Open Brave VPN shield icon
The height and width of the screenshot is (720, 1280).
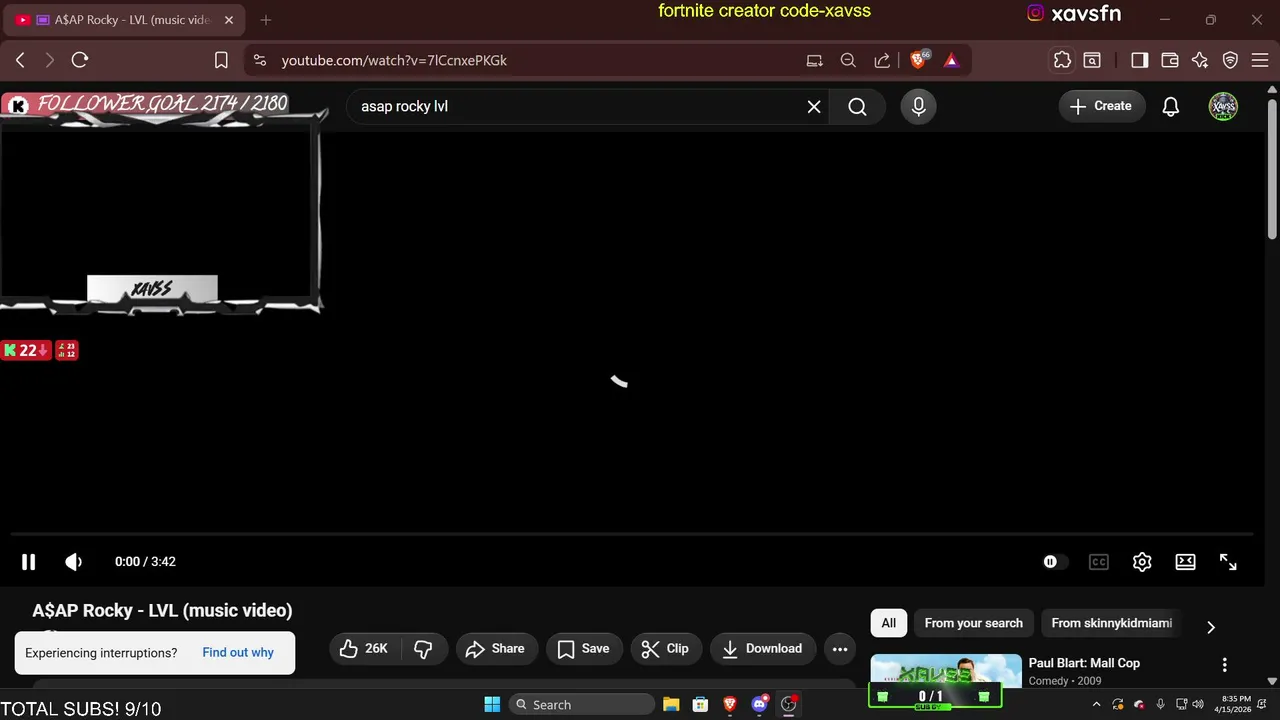1231,60
